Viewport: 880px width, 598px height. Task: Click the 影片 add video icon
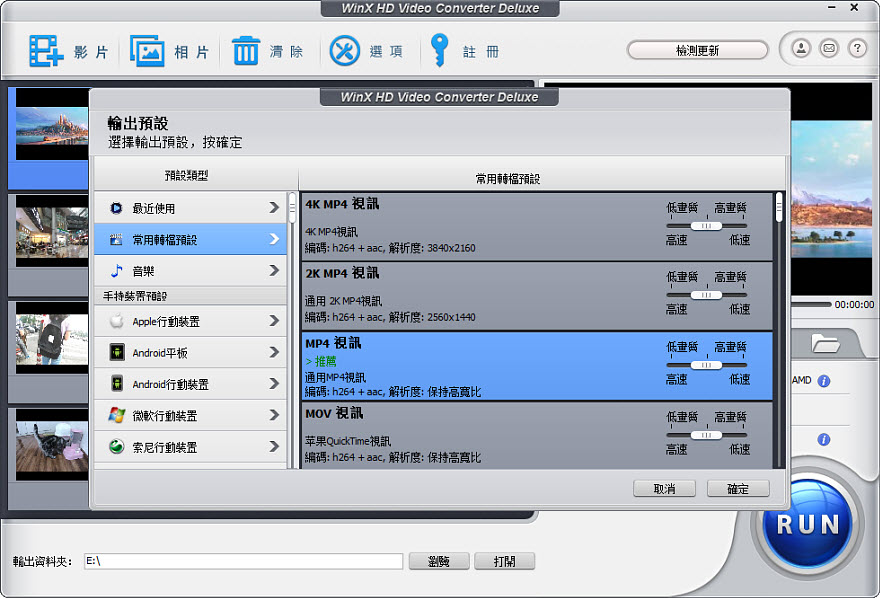coord(46,51)
